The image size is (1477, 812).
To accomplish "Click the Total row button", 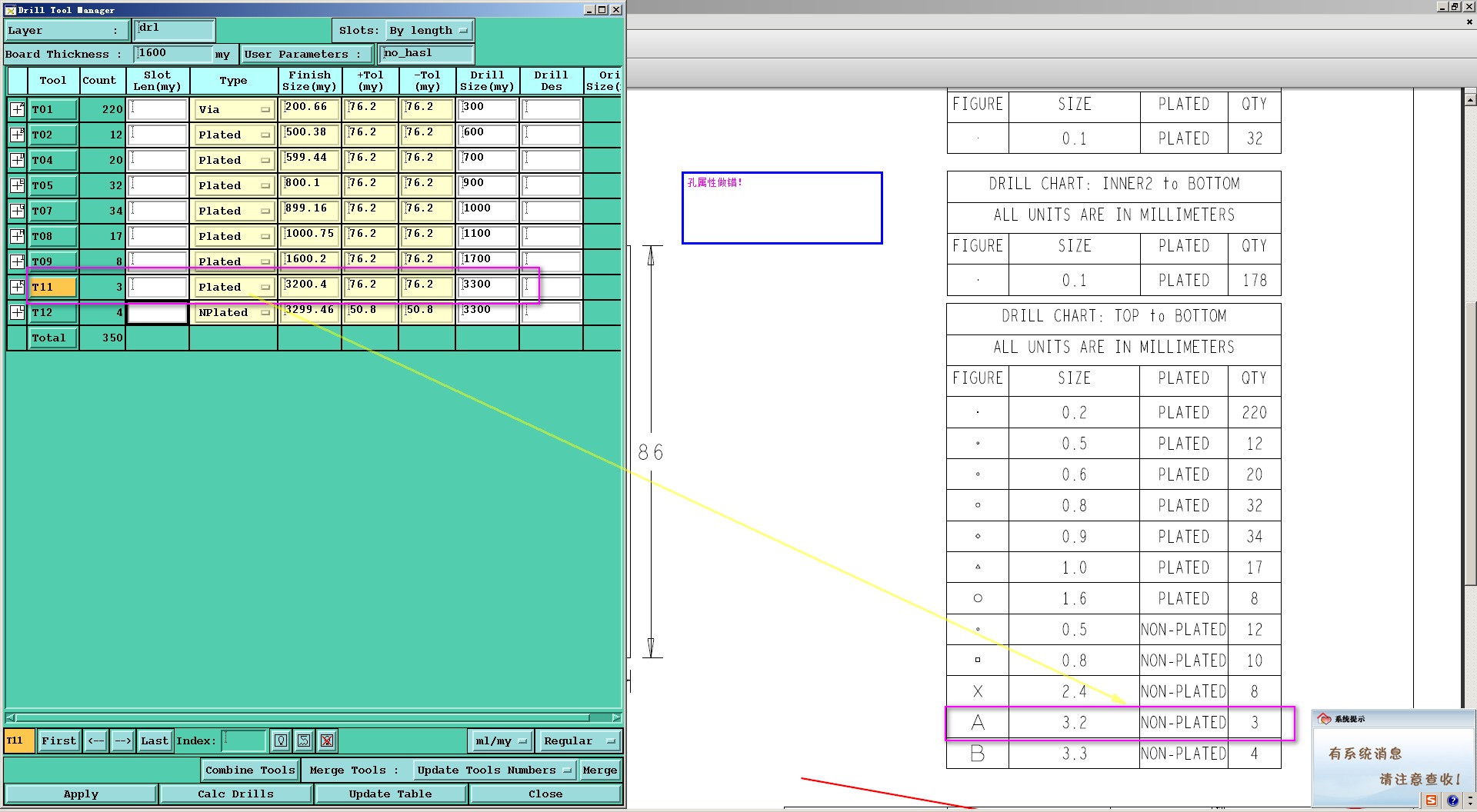I will pos(52,338).
